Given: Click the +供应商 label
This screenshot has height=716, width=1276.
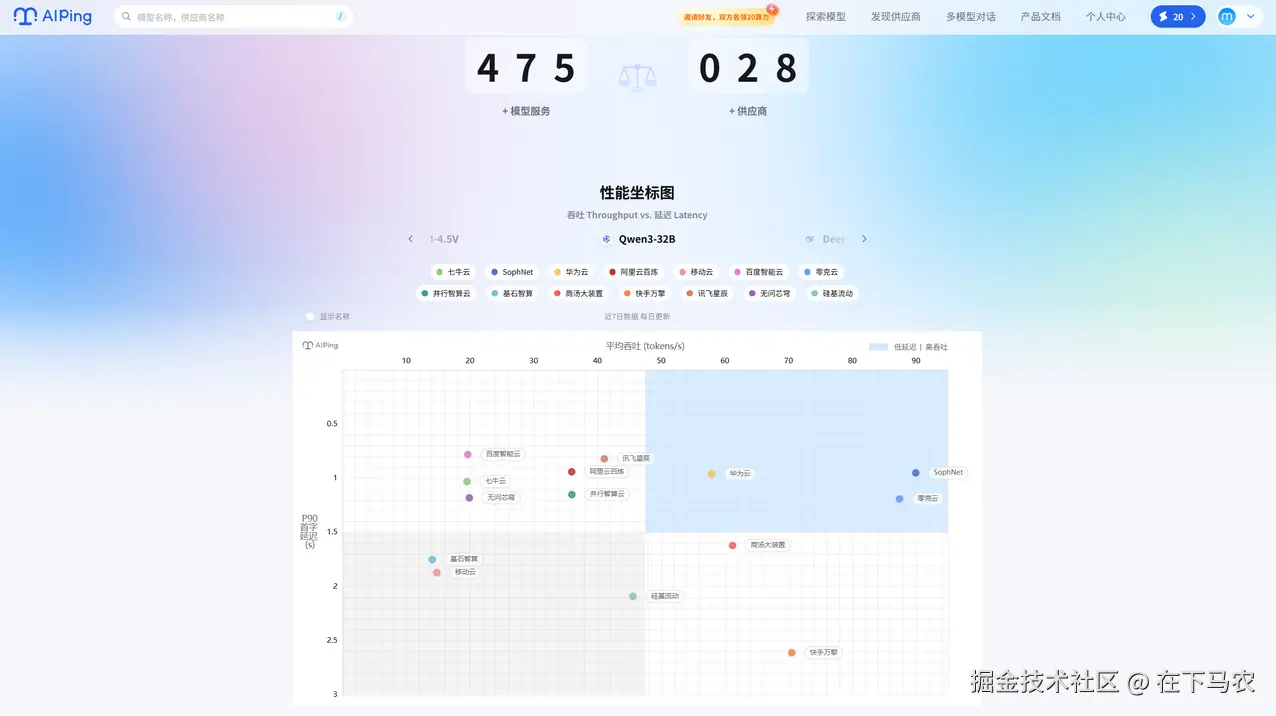Looking at the screenshot, I should click(x=748, y=111).
